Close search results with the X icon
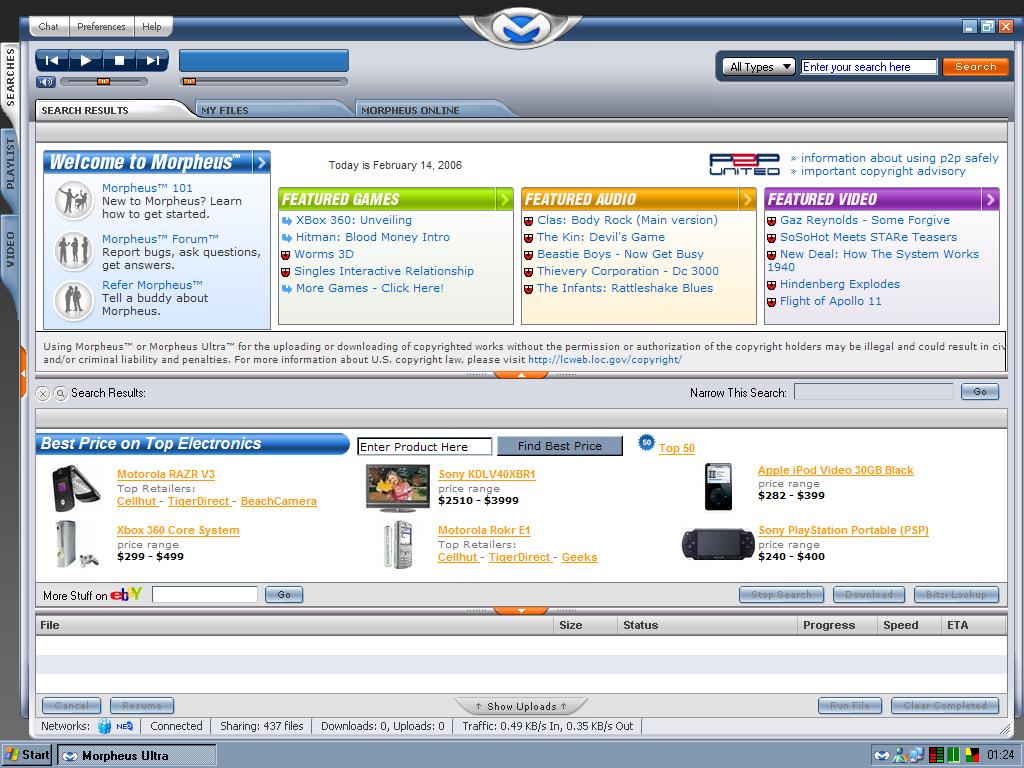Screen dimensions: 1024x768 pyautogui.click(x=42, y=394)
